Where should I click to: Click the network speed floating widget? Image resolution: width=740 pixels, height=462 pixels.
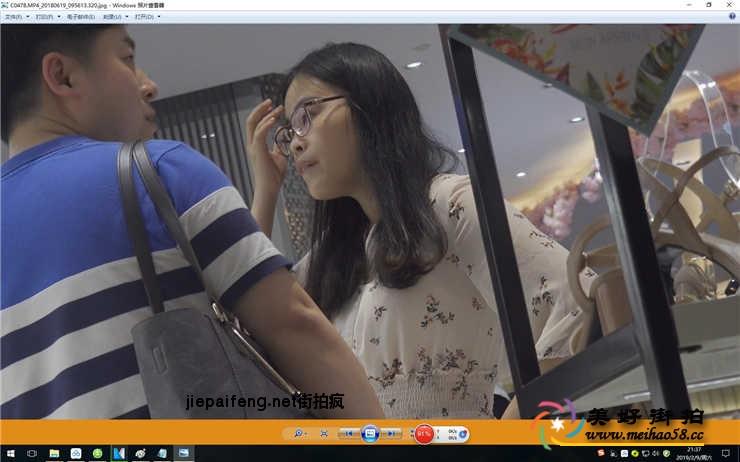[455, 434]
